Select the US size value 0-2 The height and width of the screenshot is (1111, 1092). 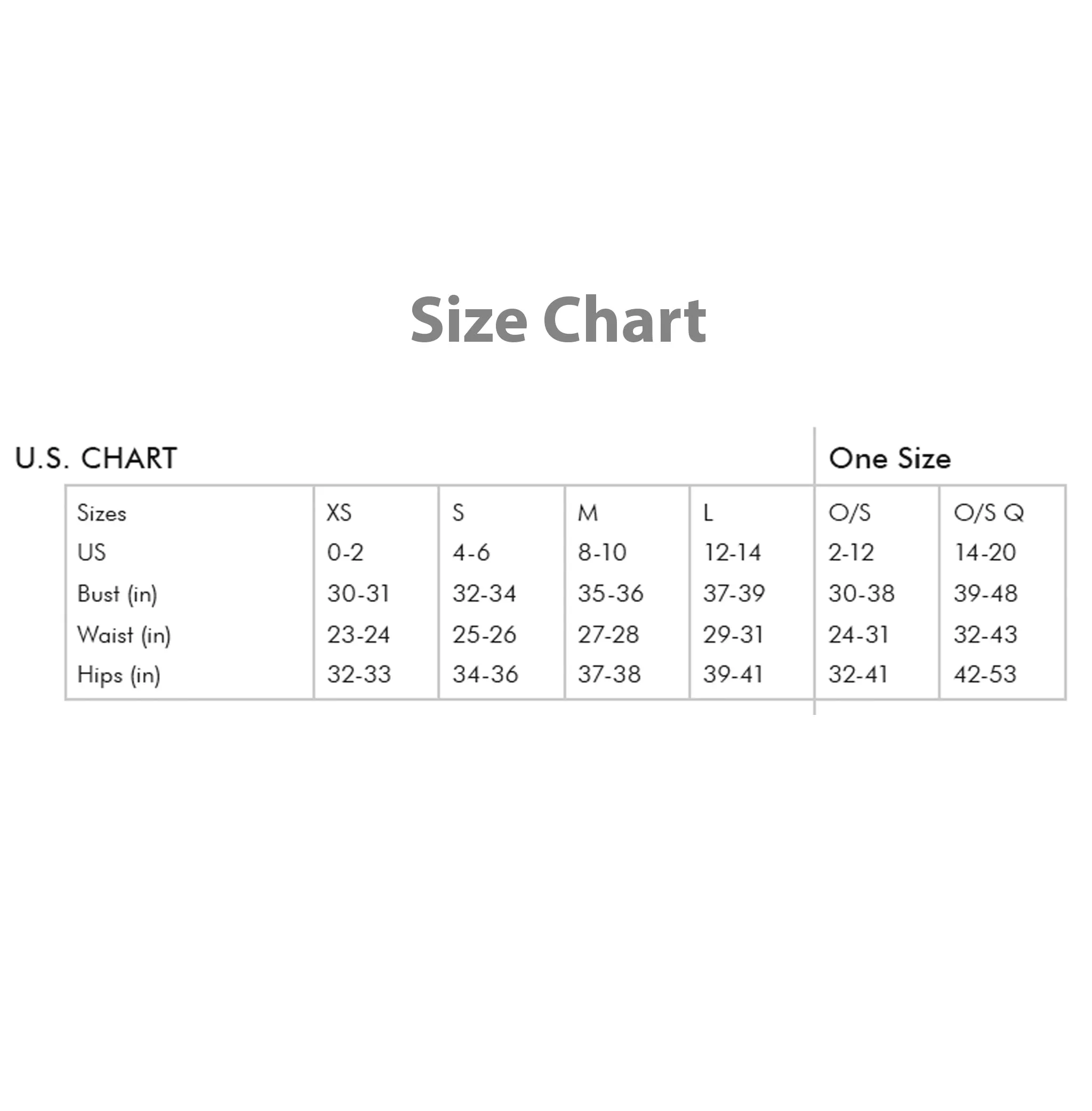click(346, 552)
